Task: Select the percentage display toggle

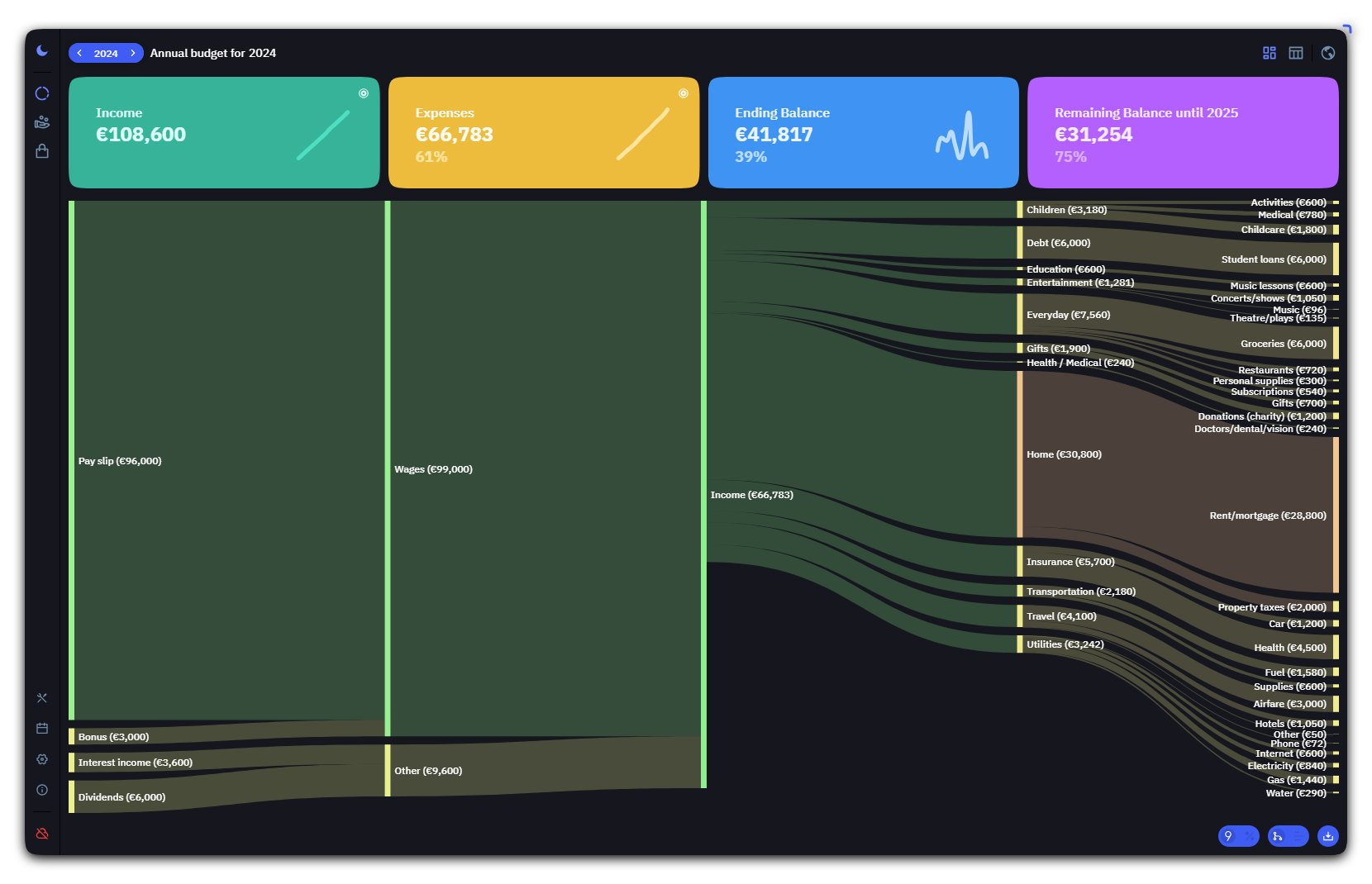Action: [1250, 836]
